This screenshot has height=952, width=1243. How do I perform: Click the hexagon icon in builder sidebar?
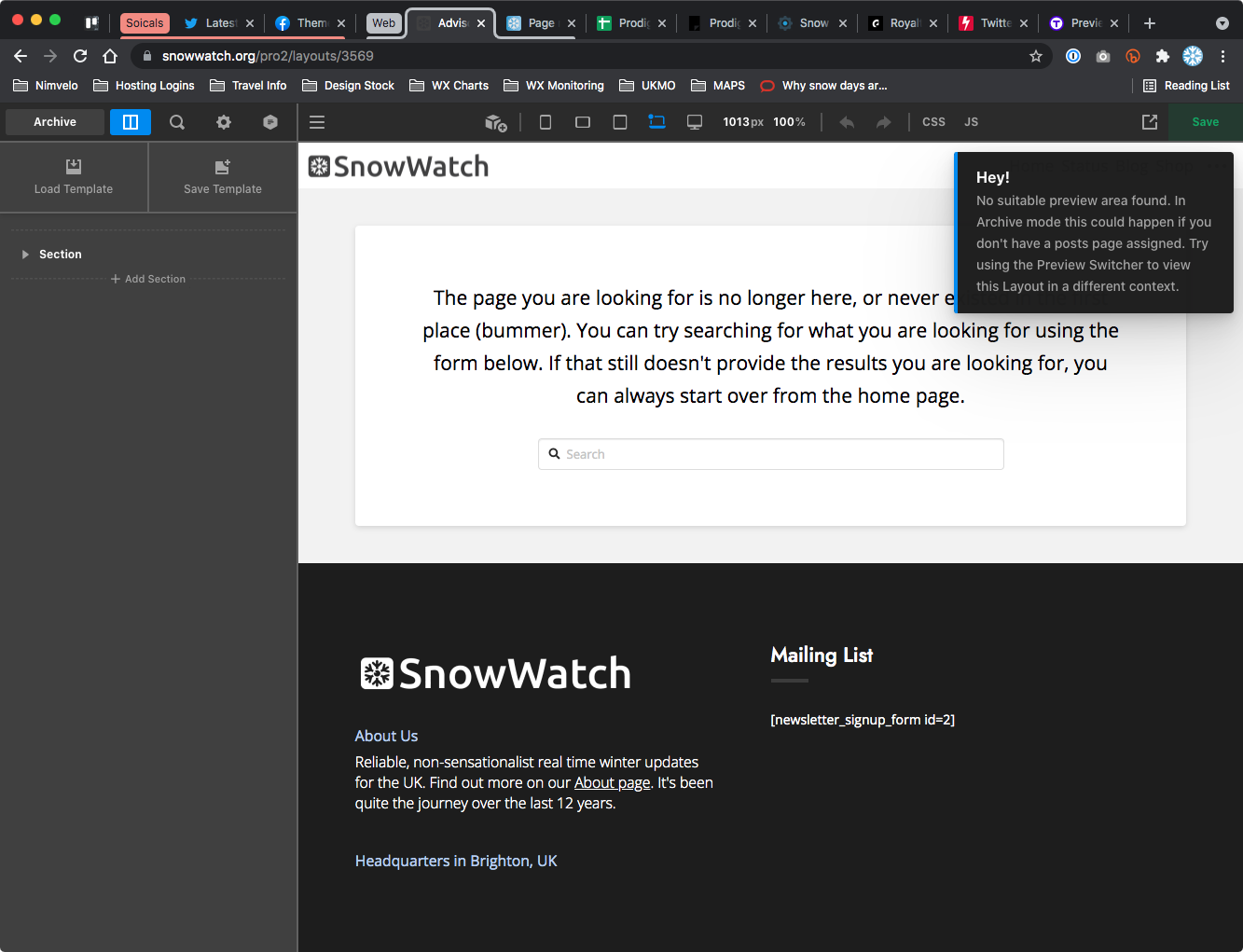click(x=270, y=122)
